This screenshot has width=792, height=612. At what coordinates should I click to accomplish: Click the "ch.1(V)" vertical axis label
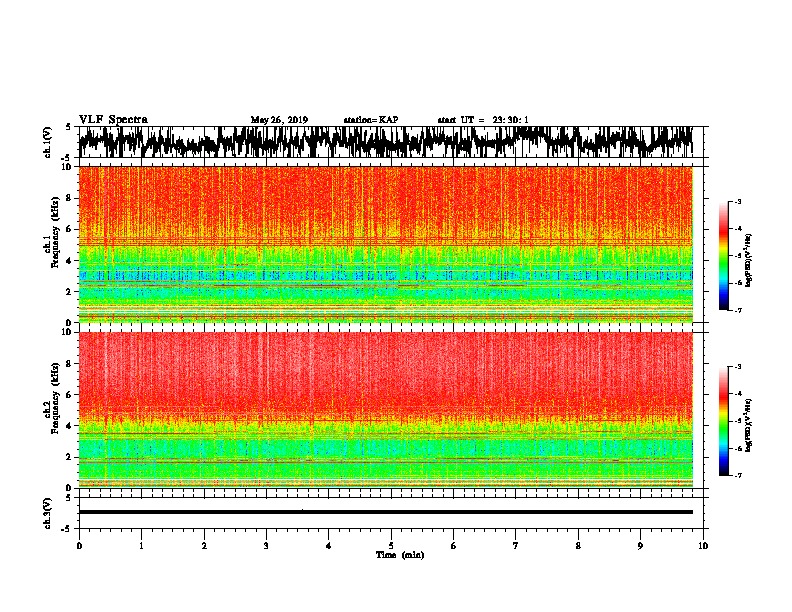[x=47, y=142]
